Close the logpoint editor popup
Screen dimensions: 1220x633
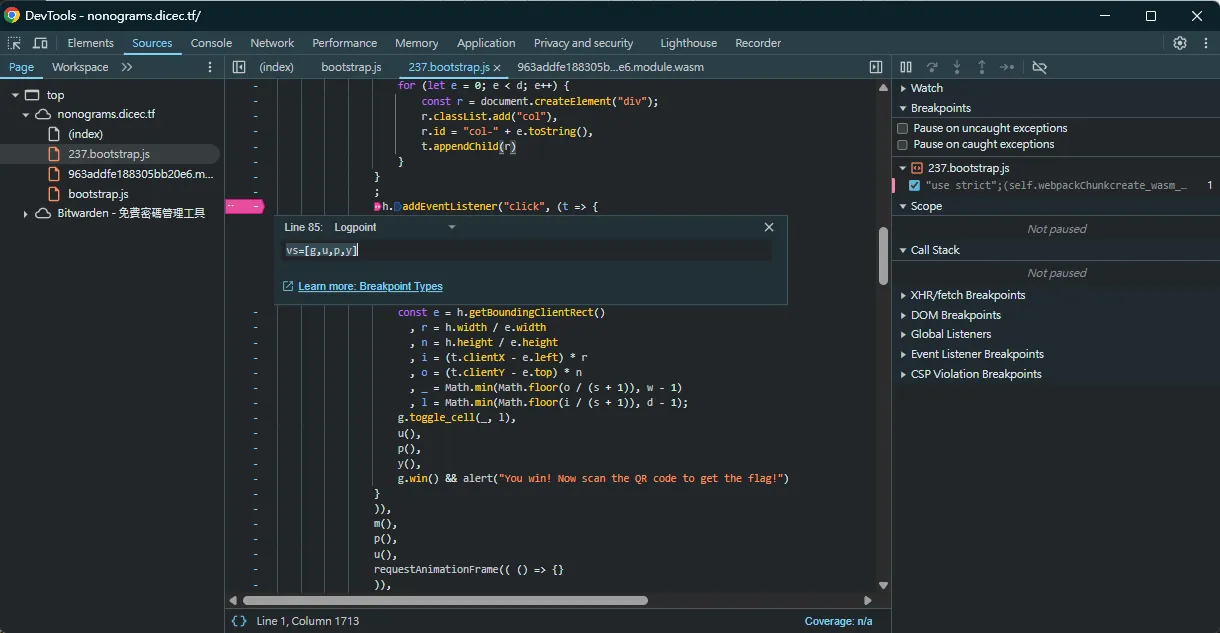click(768, 227)
